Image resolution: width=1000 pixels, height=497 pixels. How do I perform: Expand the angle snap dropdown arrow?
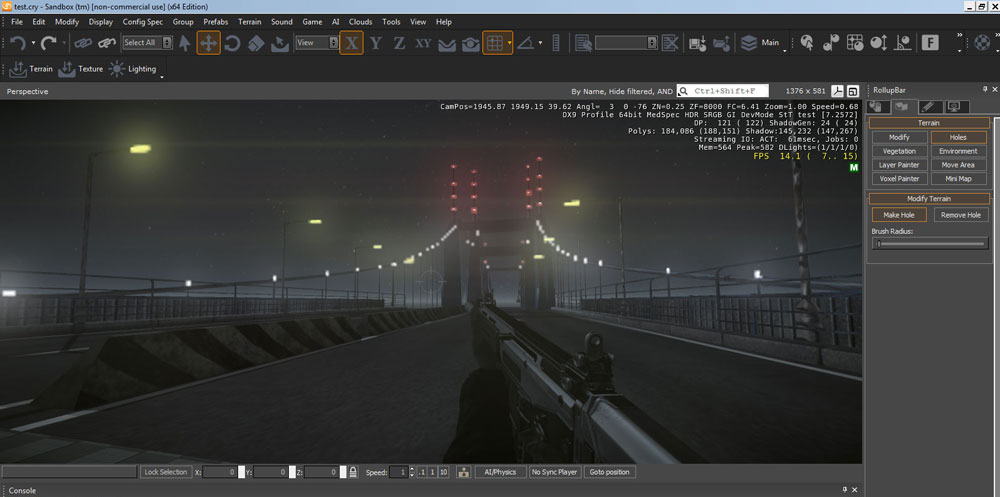click(540, 43)
